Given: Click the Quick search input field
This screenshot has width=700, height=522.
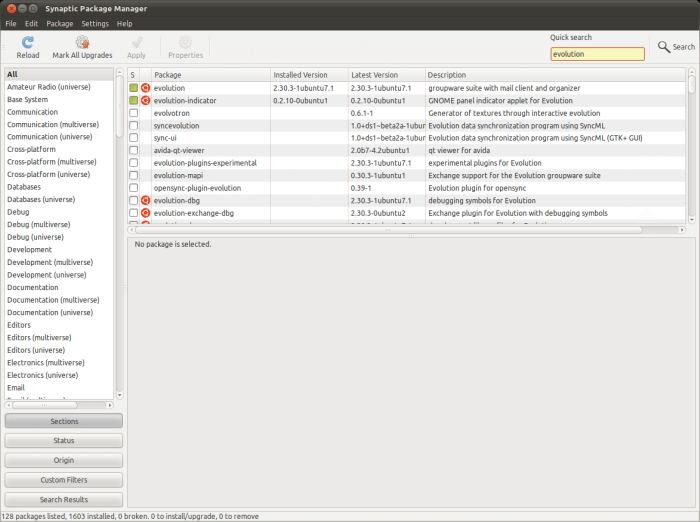Looking at the screenshot, I should pos(597,54).
